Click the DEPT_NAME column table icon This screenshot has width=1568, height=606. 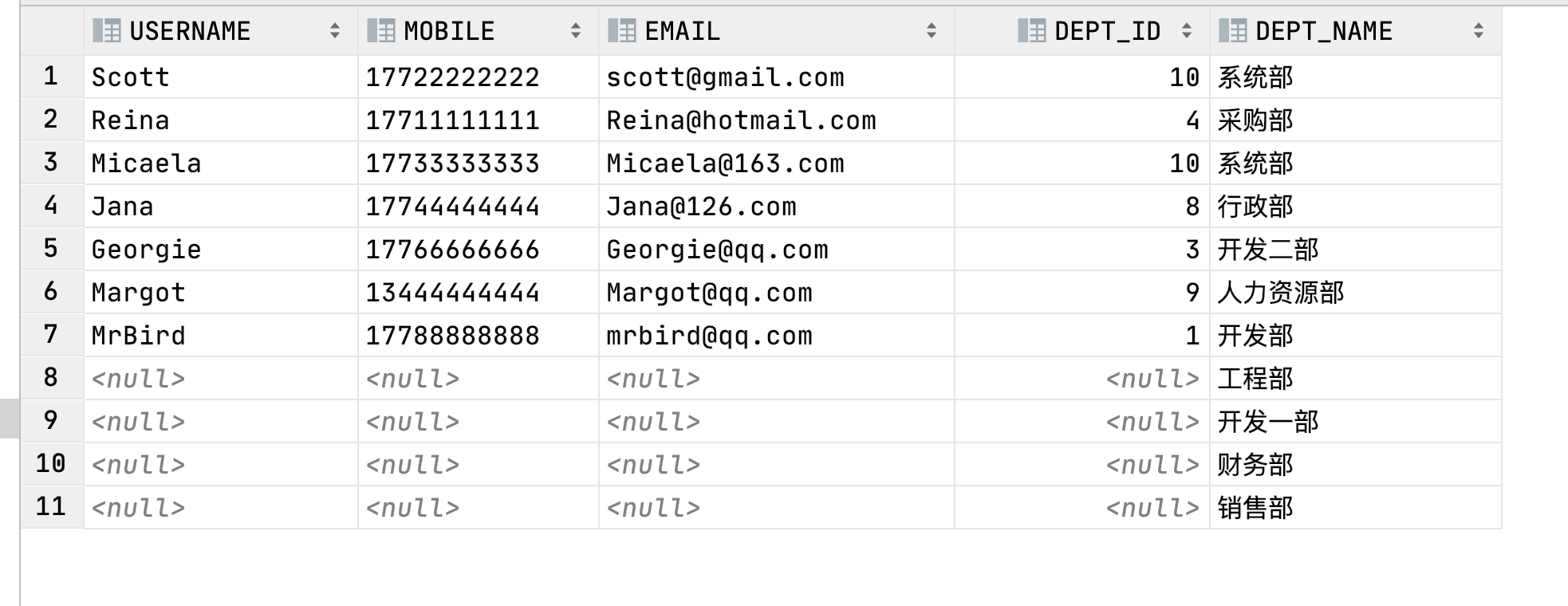tap(1233, 31)
